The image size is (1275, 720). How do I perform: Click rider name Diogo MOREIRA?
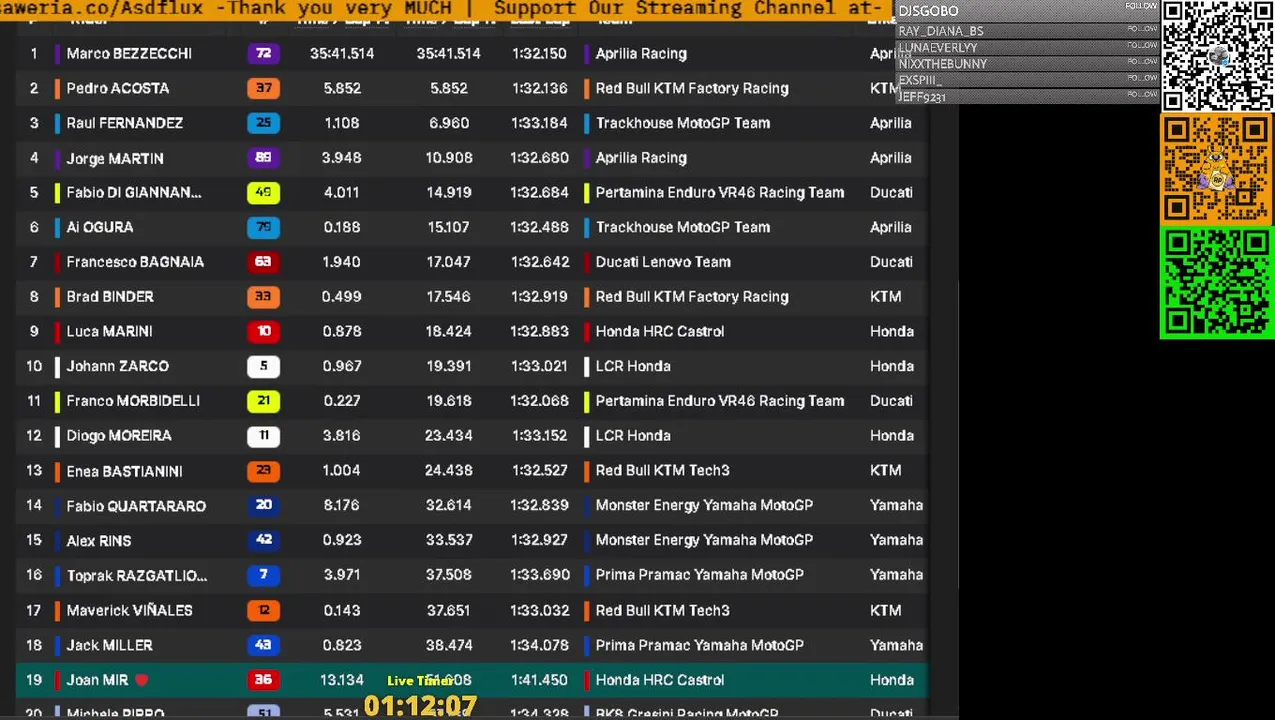119,436
